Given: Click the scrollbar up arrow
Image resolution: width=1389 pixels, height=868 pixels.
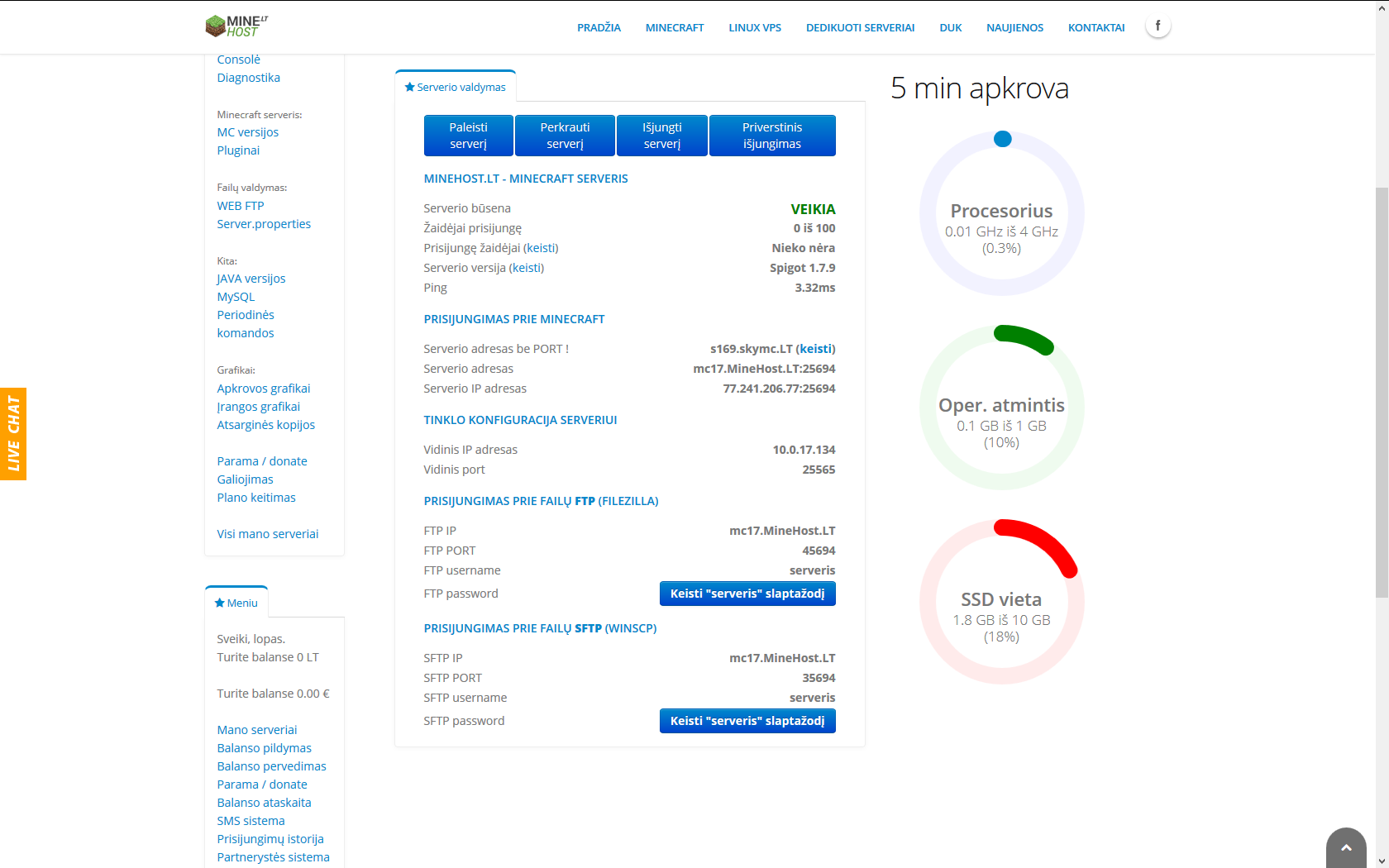Looking at the screenshot, I should [1382, 7].
